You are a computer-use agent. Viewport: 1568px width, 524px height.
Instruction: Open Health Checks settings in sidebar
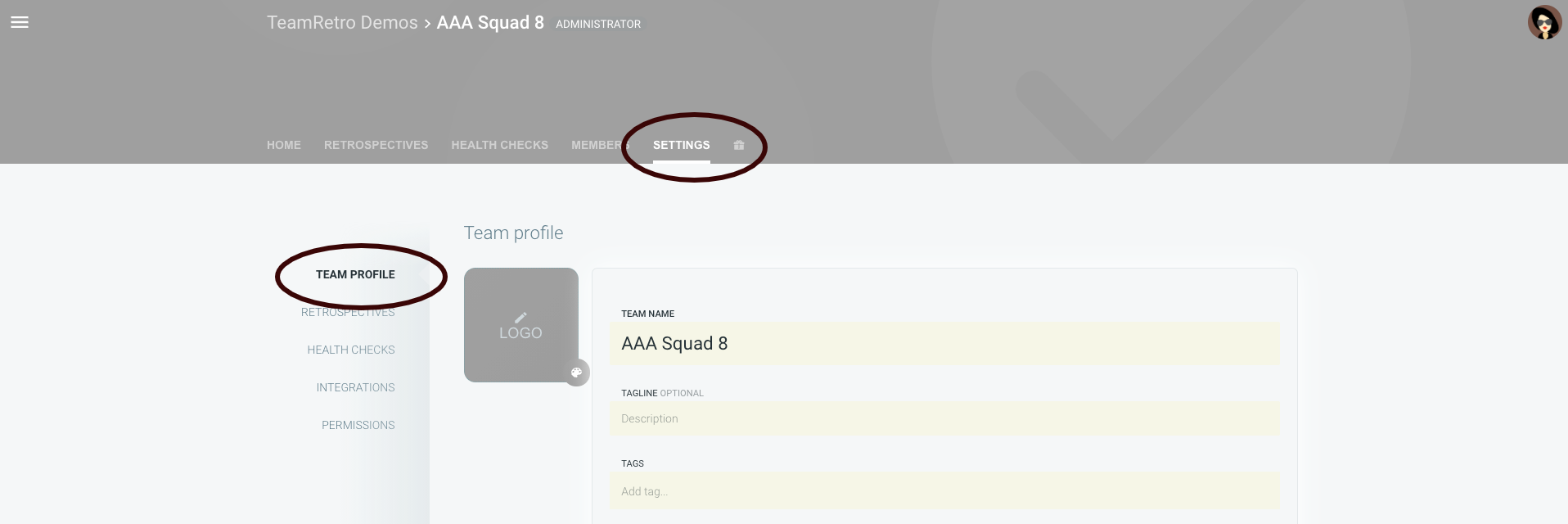click(351, 350)
